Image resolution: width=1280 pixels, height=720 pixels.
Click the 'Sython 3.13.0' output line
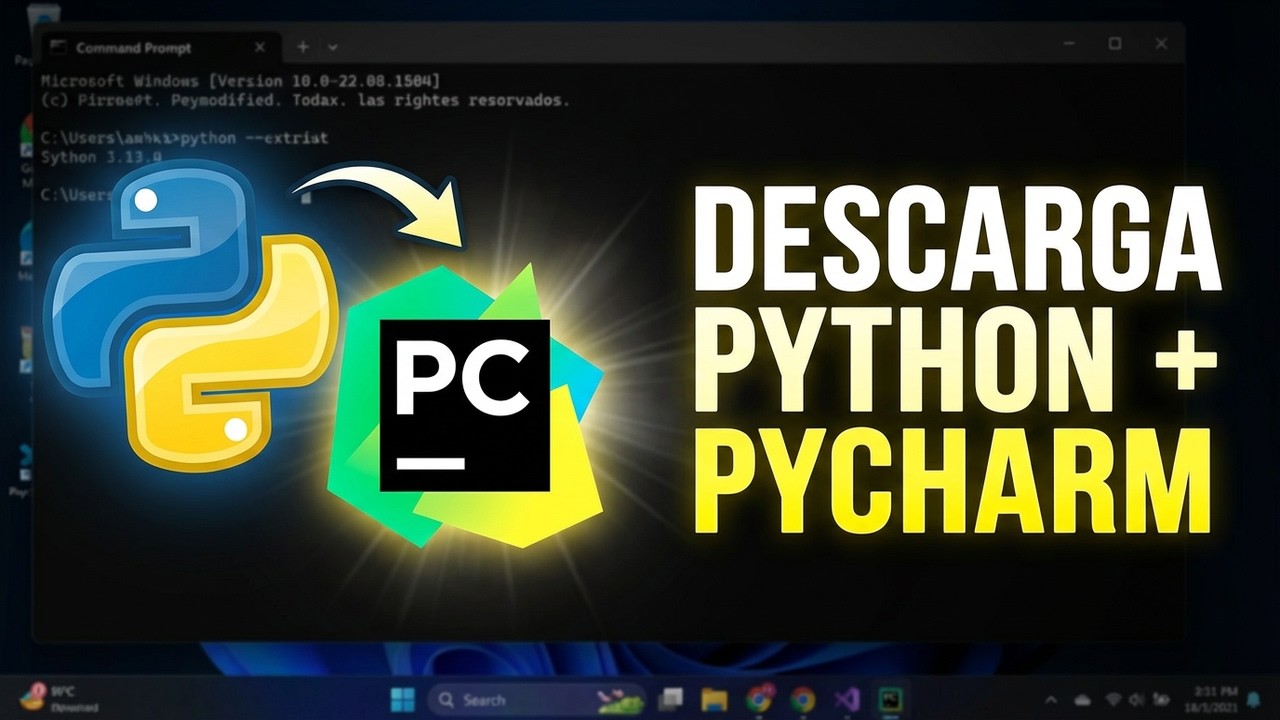[x=101, y=158]
